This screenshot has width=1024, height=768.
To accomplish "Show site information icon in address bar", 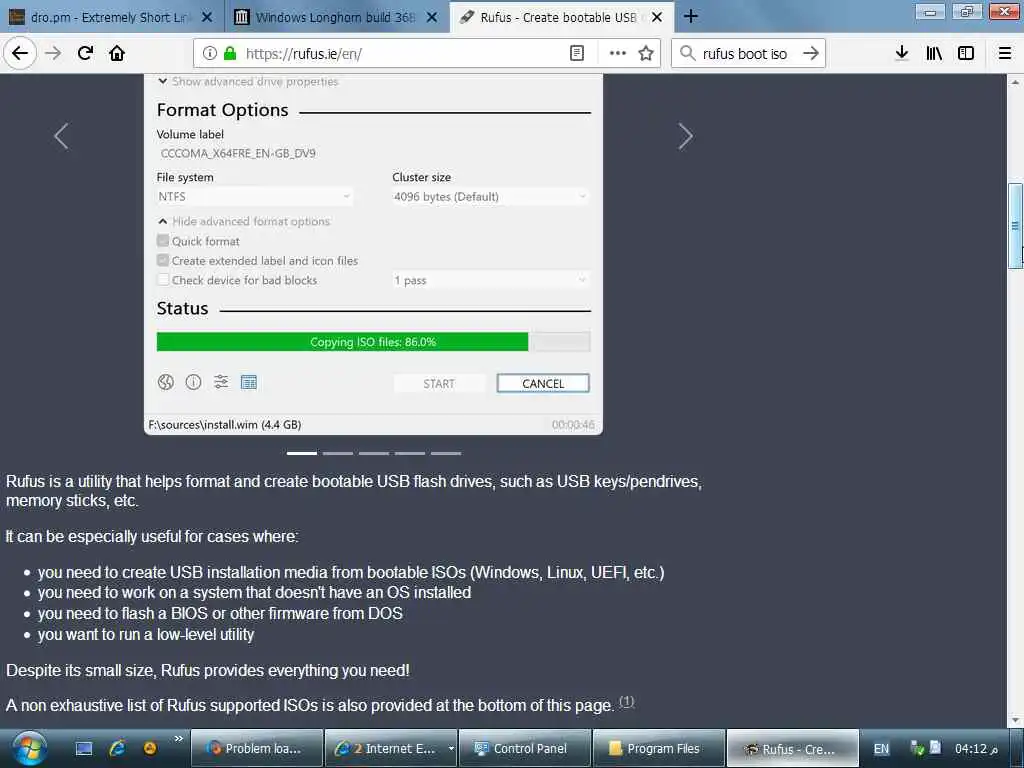I will (209, 53).
